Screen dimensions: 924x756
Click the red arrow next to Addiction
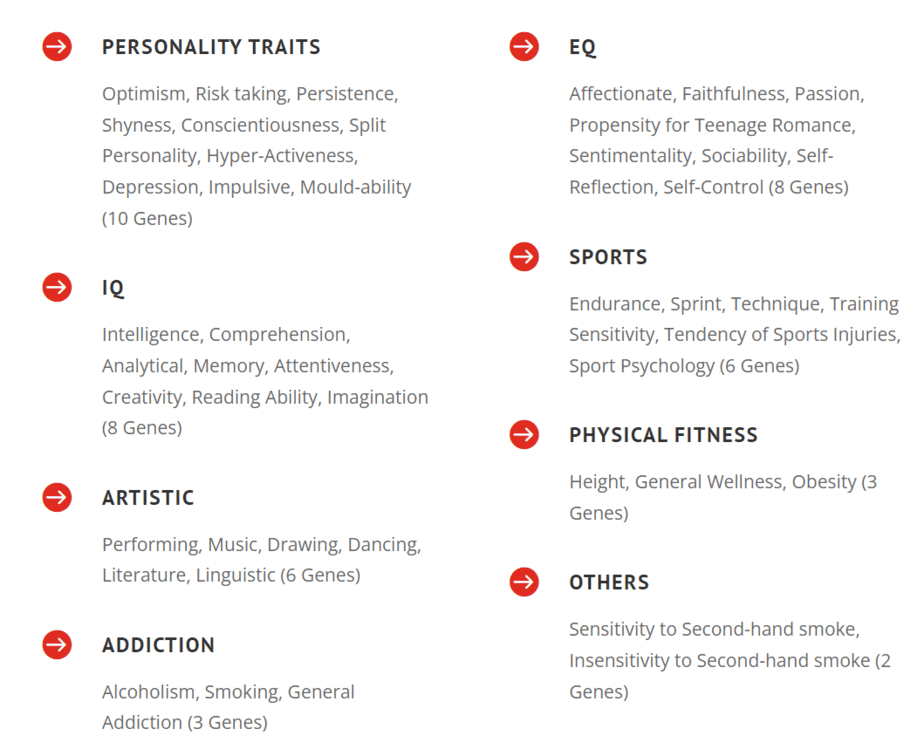point(57,645)
